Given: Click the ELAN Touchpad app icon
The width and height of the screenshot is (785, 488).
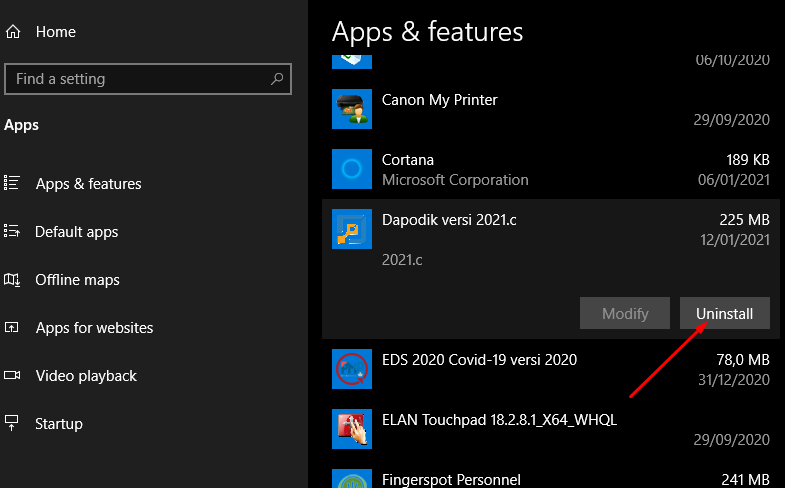Looking at the screenshot, I should pyautogui.click(x=352, y=429).
